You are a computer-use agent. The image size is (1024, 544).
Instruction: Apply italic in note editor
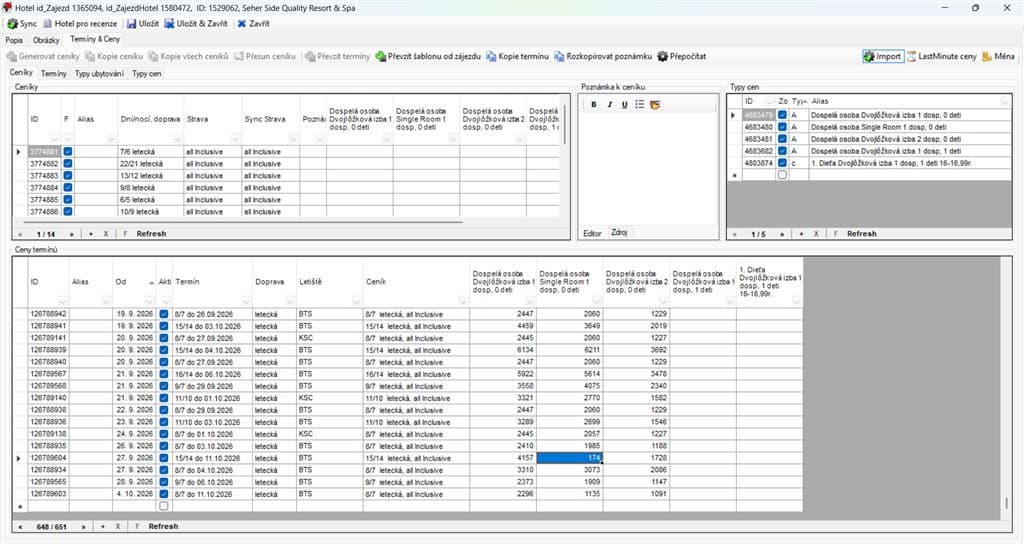609,104
